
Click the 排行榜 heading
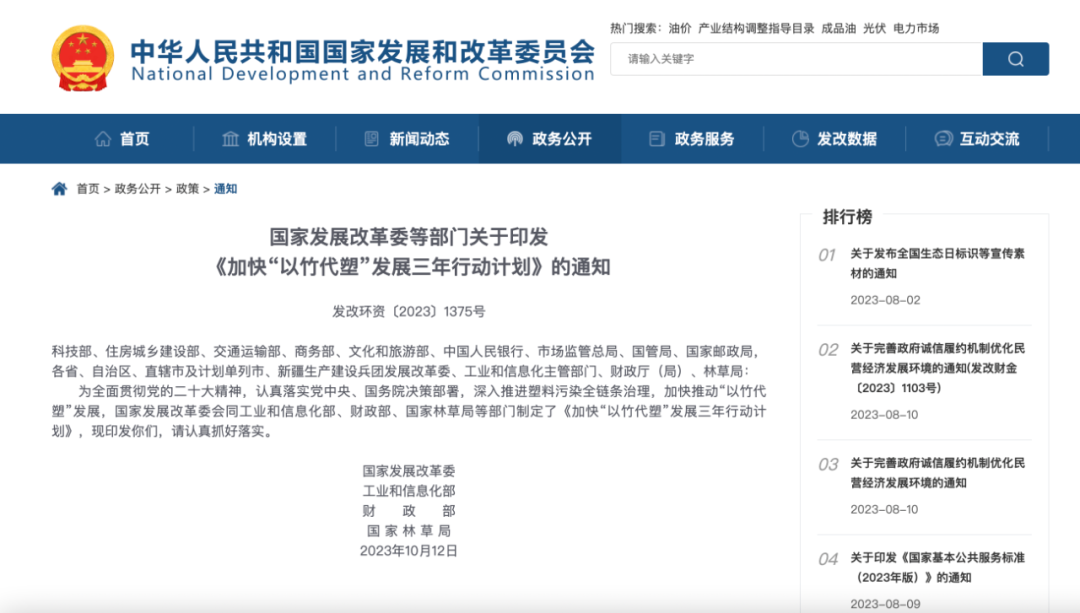(x=847, y=217)
